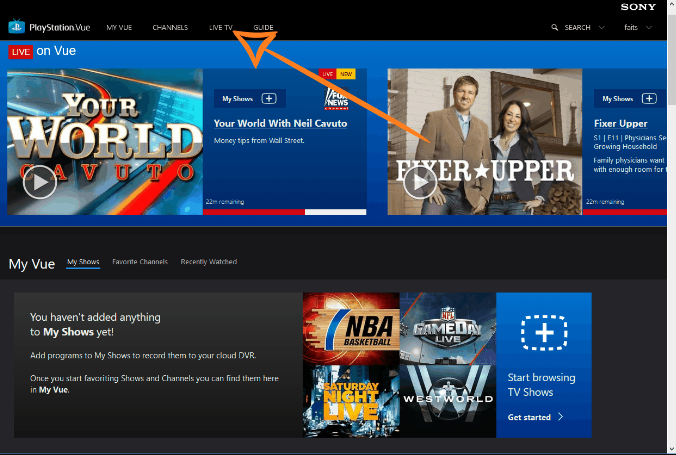
Task: Click the dashed plus browse shows icon
Action: tap(544, 333)
